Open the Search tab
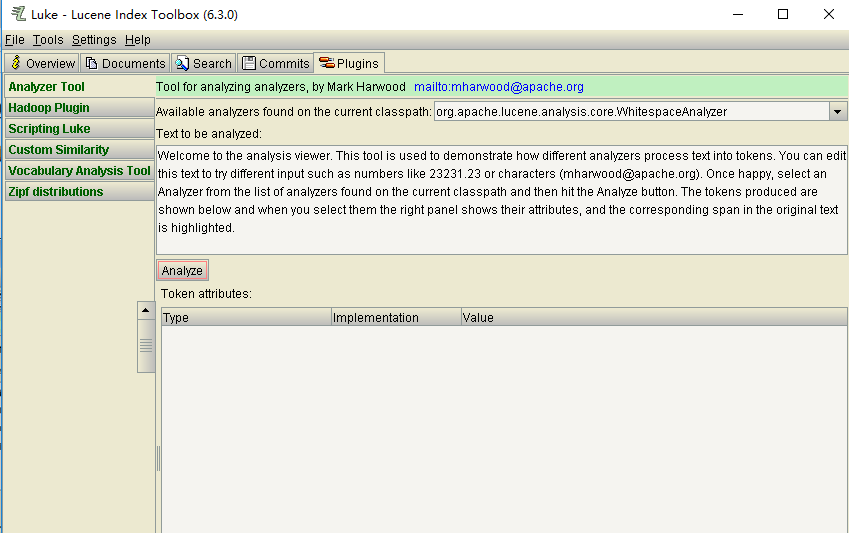This screenshot has height=533, width=849. pos(204,63)
